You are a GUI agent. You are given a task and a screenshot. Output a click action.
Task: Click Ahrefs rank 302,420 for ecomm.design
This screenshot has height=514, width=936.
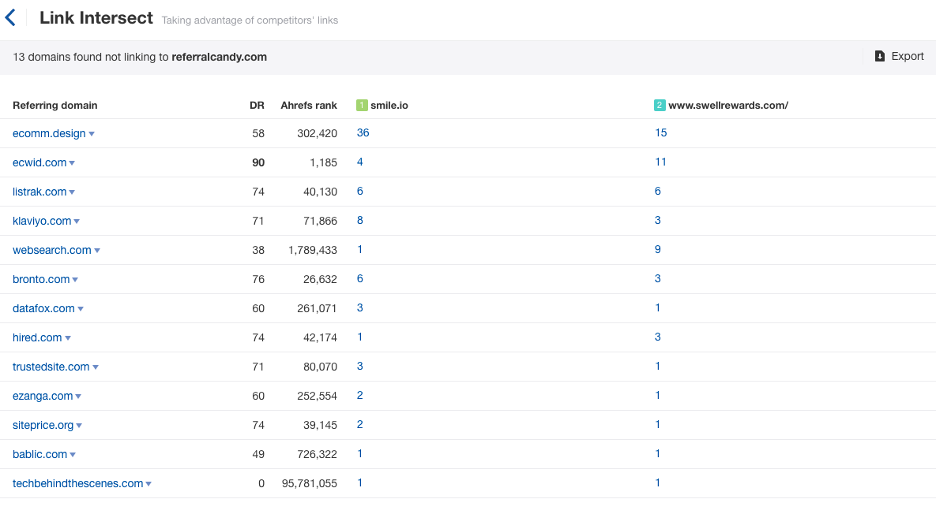coord(317,133)
